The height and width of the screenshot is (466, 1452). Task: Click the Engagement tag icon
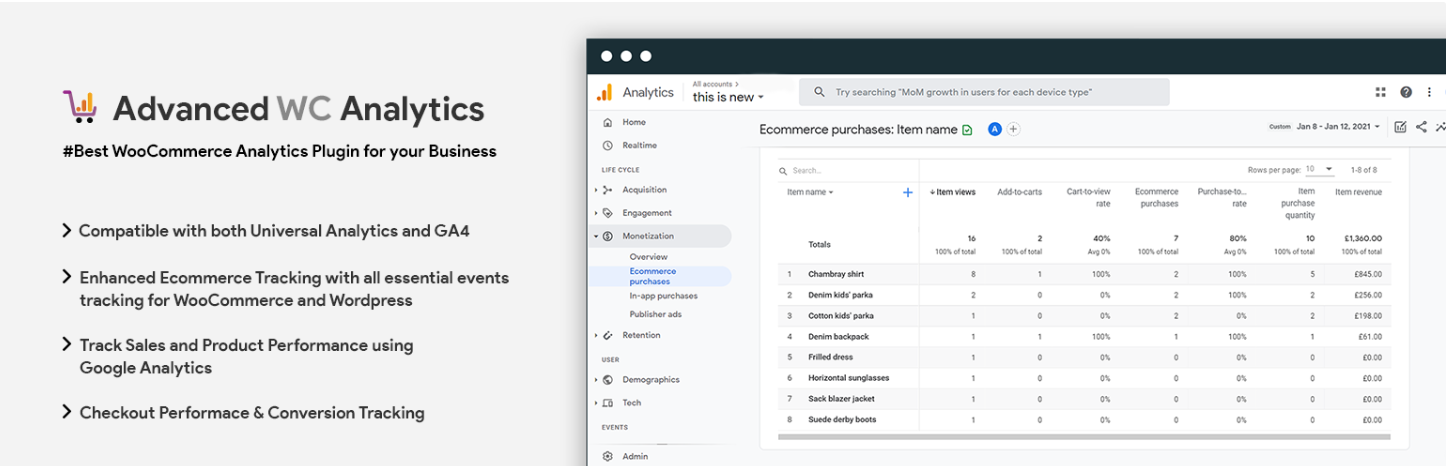pyautogui.click(x=607, y=213)
